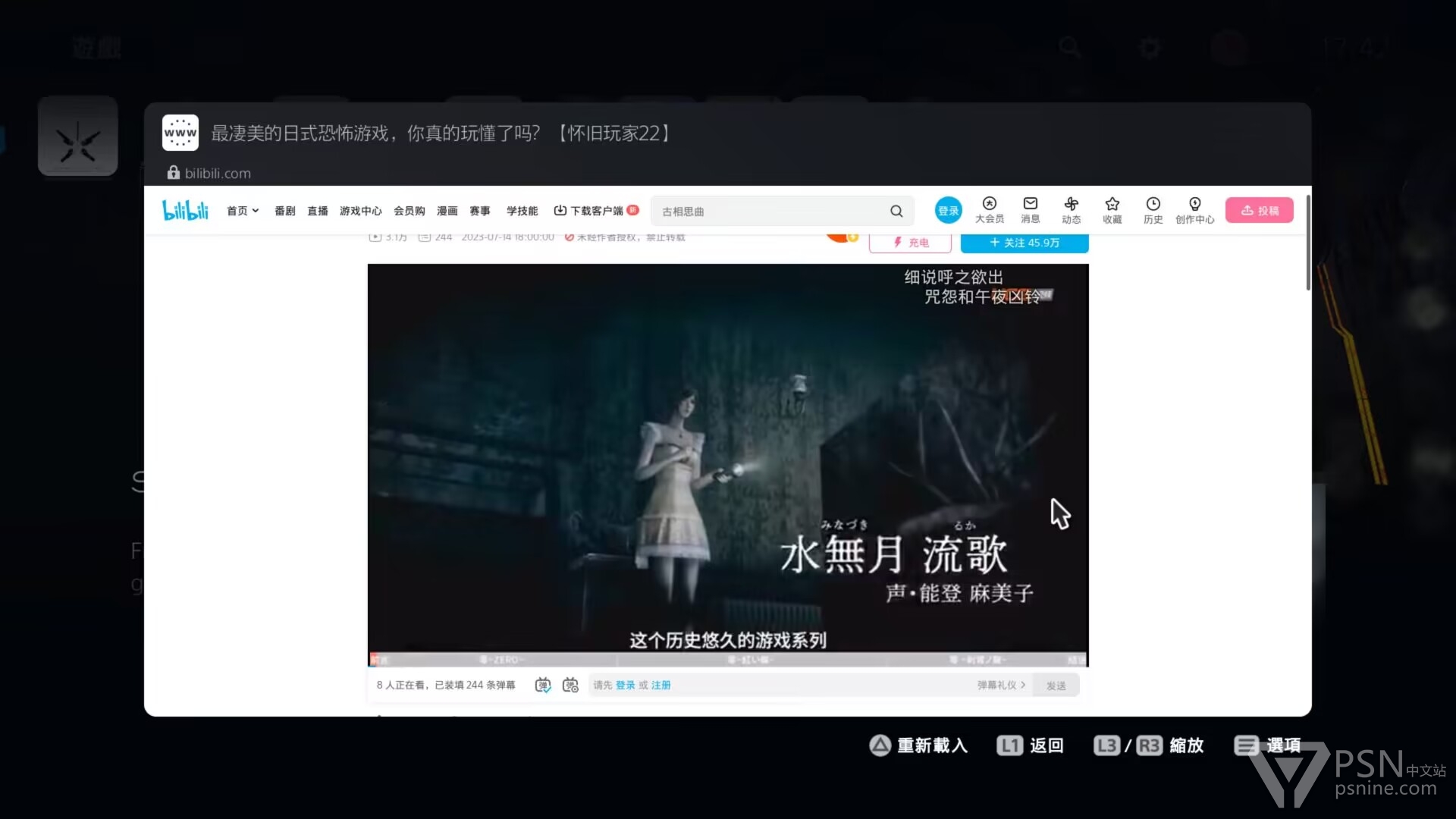Open 大会员 icon
1456x819 pixels.
coord(989,210)
